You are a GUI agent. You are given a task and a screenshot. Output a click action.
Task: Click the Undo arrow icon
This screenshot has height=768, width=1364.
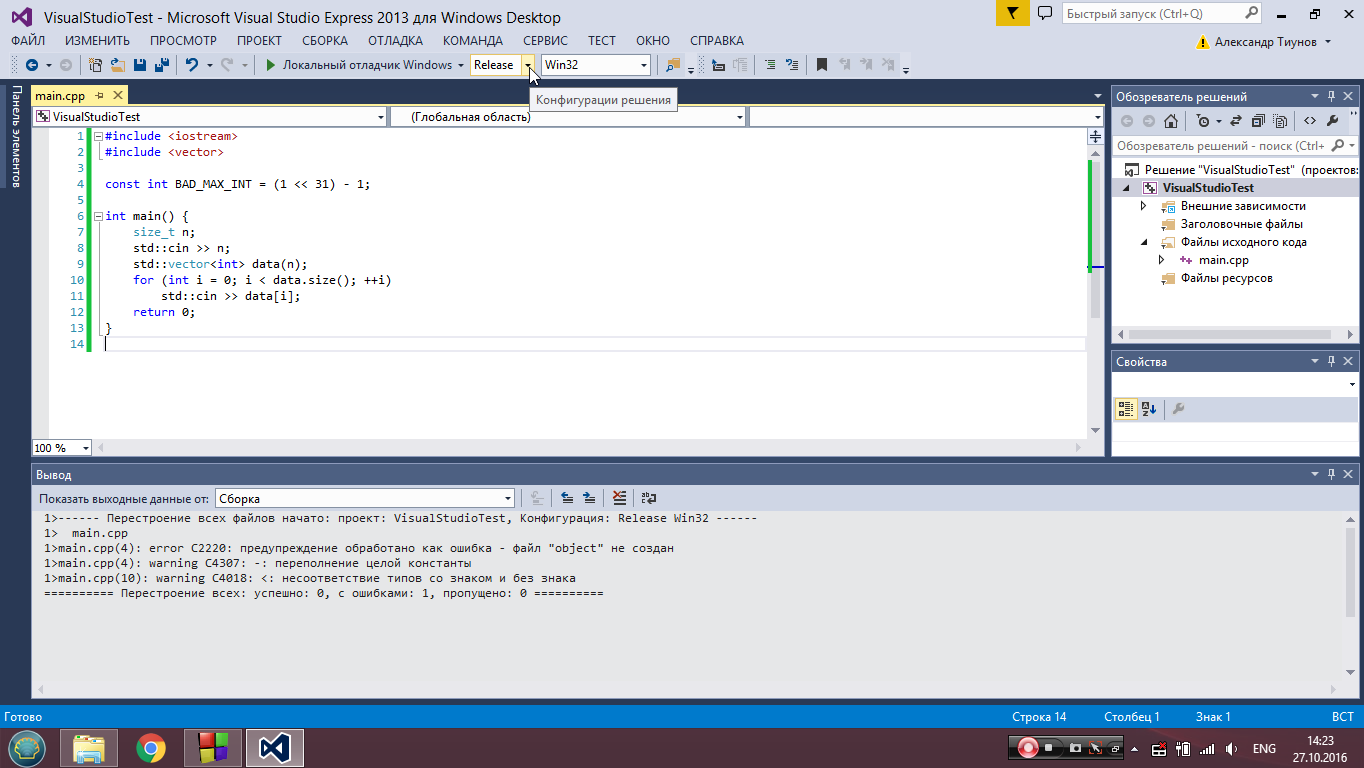coord(192,65)
